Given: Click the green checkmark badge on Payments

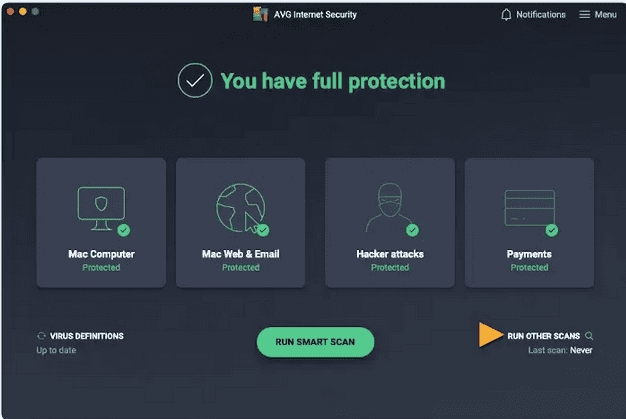Looking at the screenshot, I should pos(552,230).
